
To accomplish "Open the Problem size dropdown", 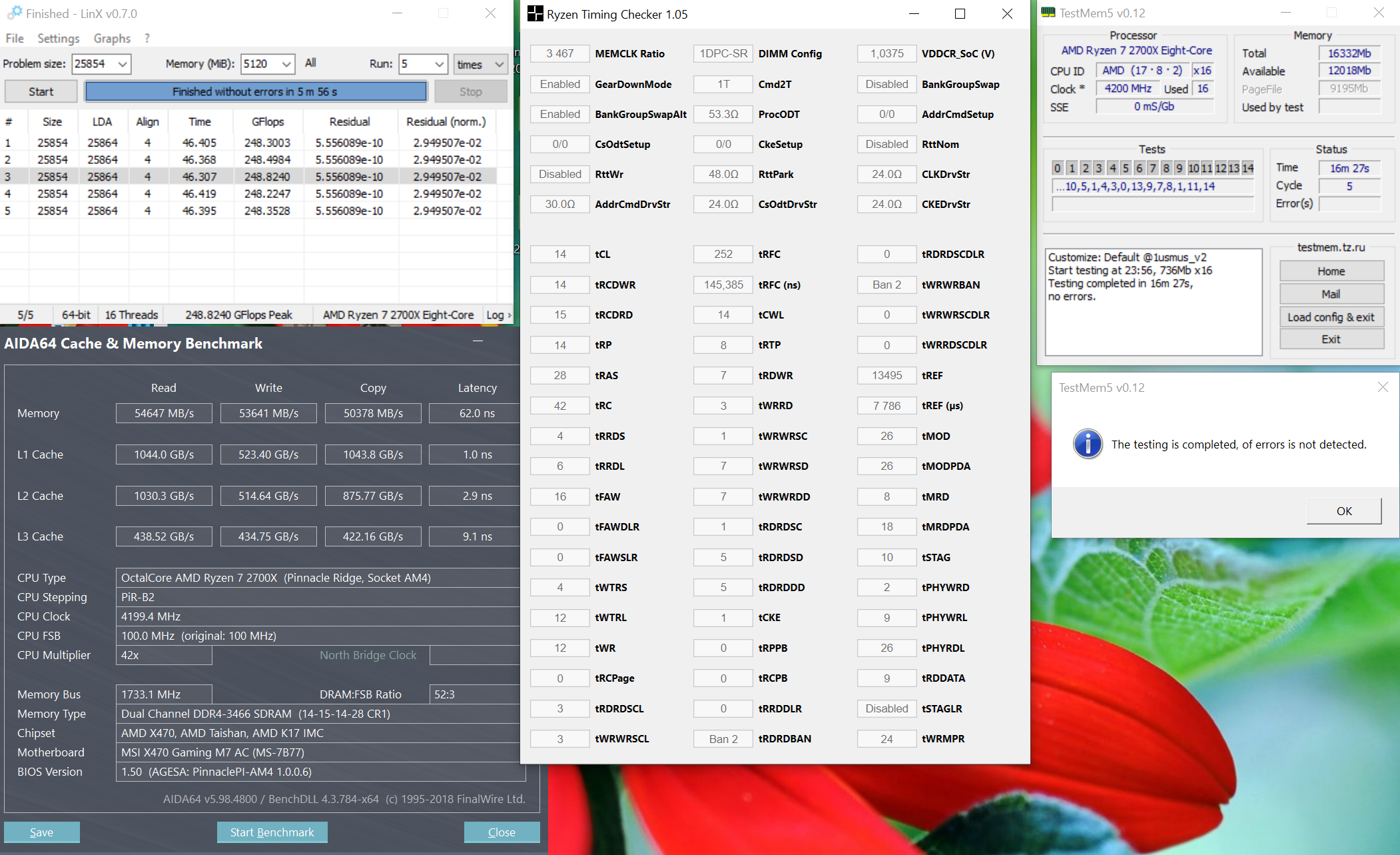I will coord(123,64).
